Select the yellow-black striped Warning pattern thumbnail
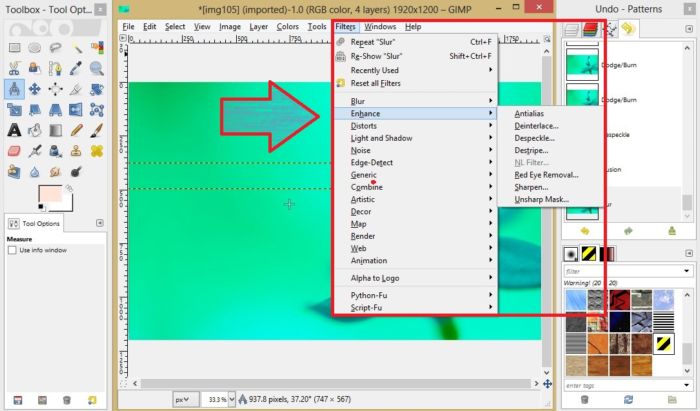 coord(663,342)
